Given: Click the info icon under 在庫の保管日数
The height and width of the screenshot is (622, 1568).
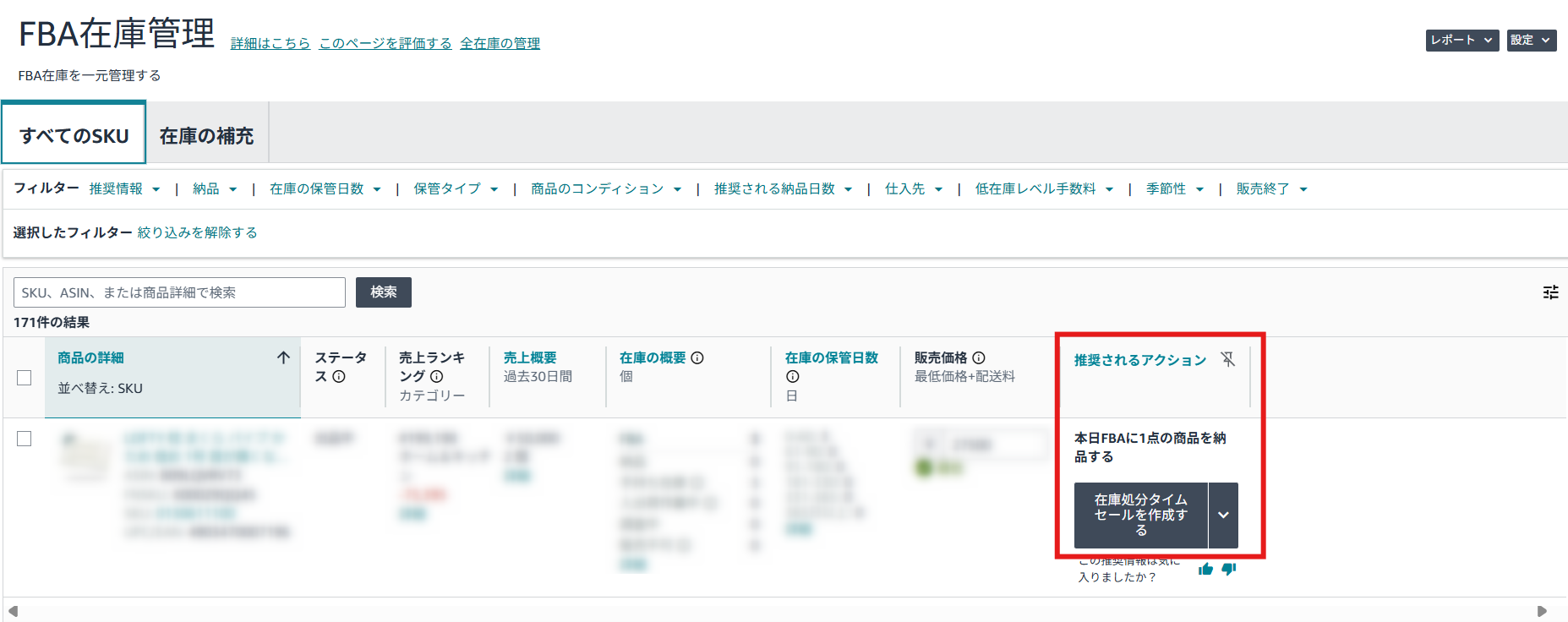Looking at the screenshot, I should (792, 377).
